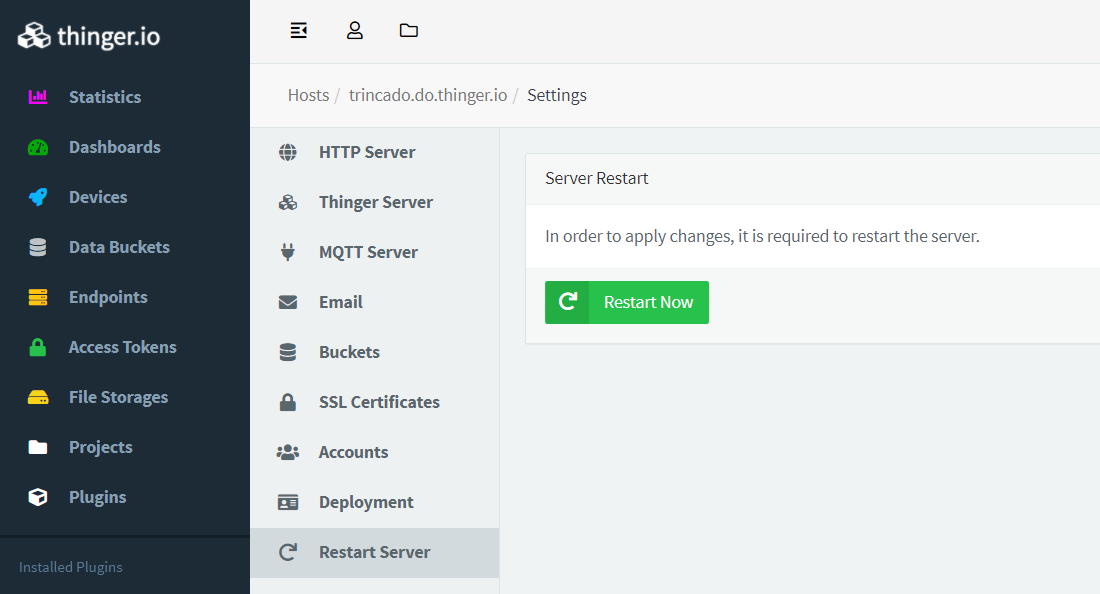Open the user profile icon in top bar

pos(354,31)
